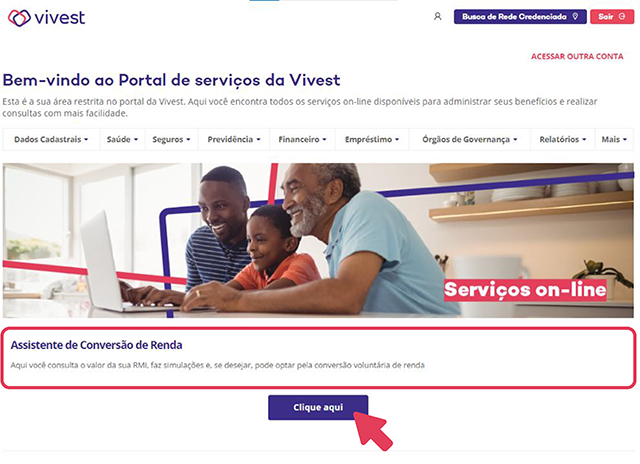
Task: Click the Clique aqui button
Action: [x=318, y=407]
